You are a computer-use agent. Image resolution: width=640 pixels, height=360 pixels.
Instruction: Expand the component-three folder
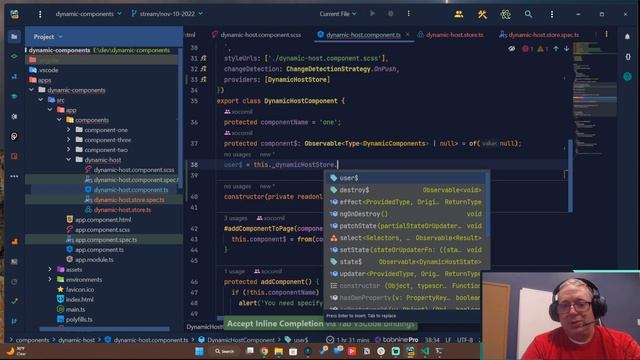(x=69, y=140)
